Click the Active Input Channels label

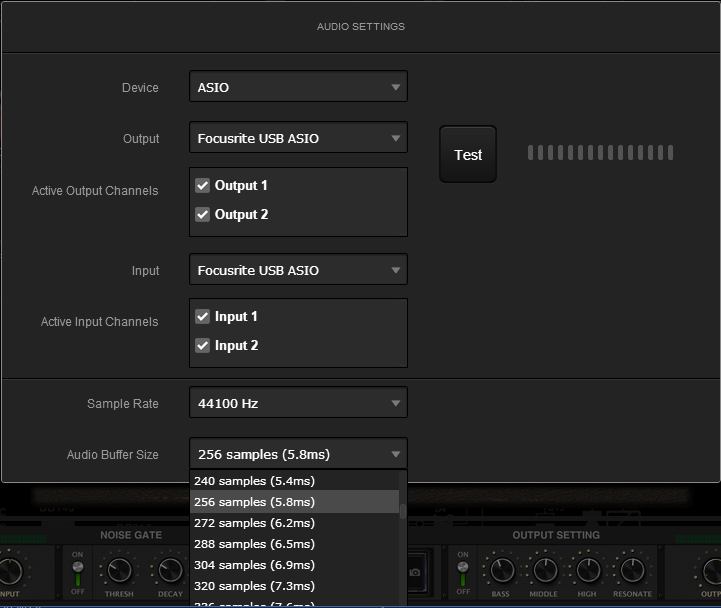tap(99, 321)
